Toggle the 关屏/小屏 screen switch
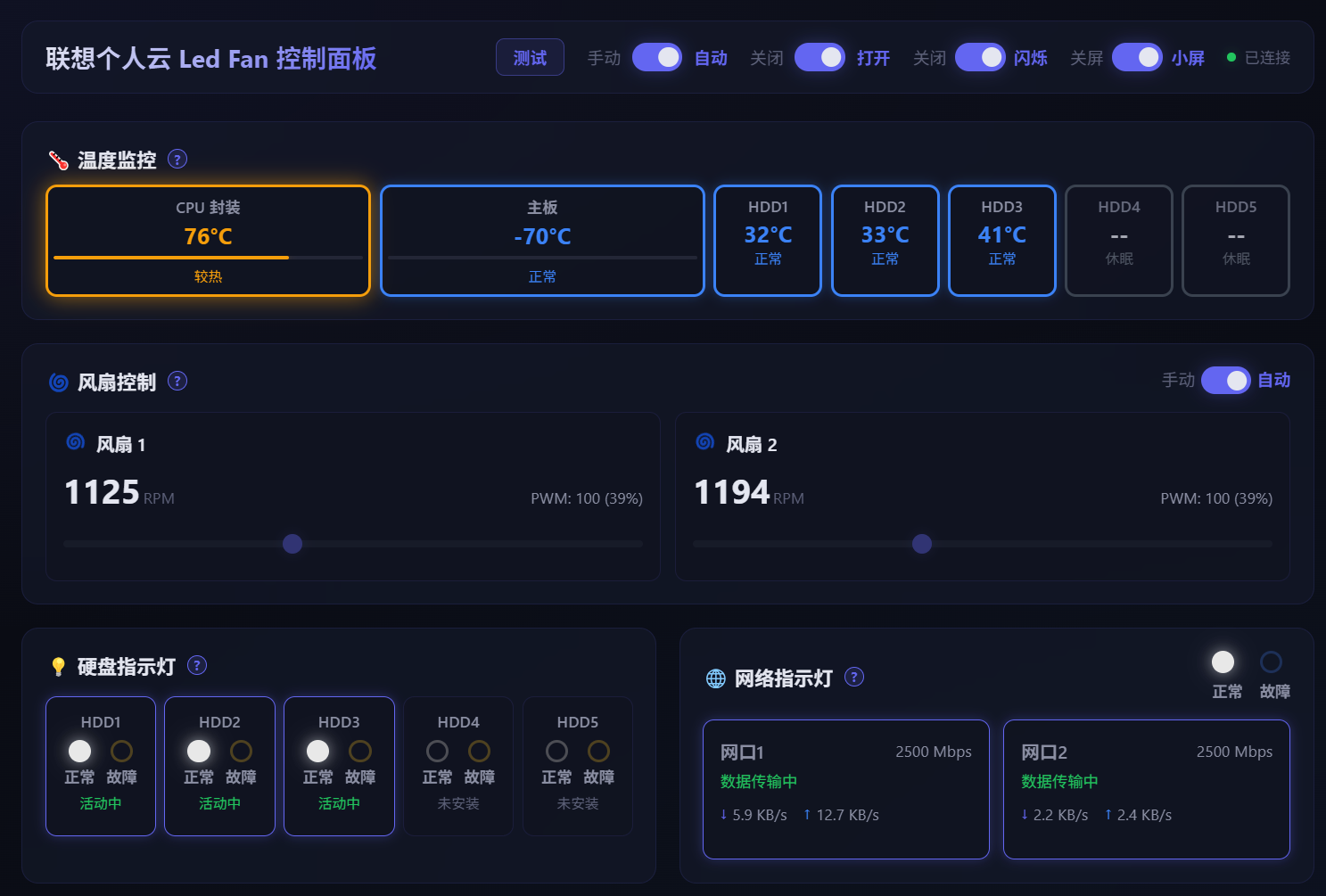The width and height of the screenshot is (1326, 896). pyautogui.click(x=1137, y=57)
